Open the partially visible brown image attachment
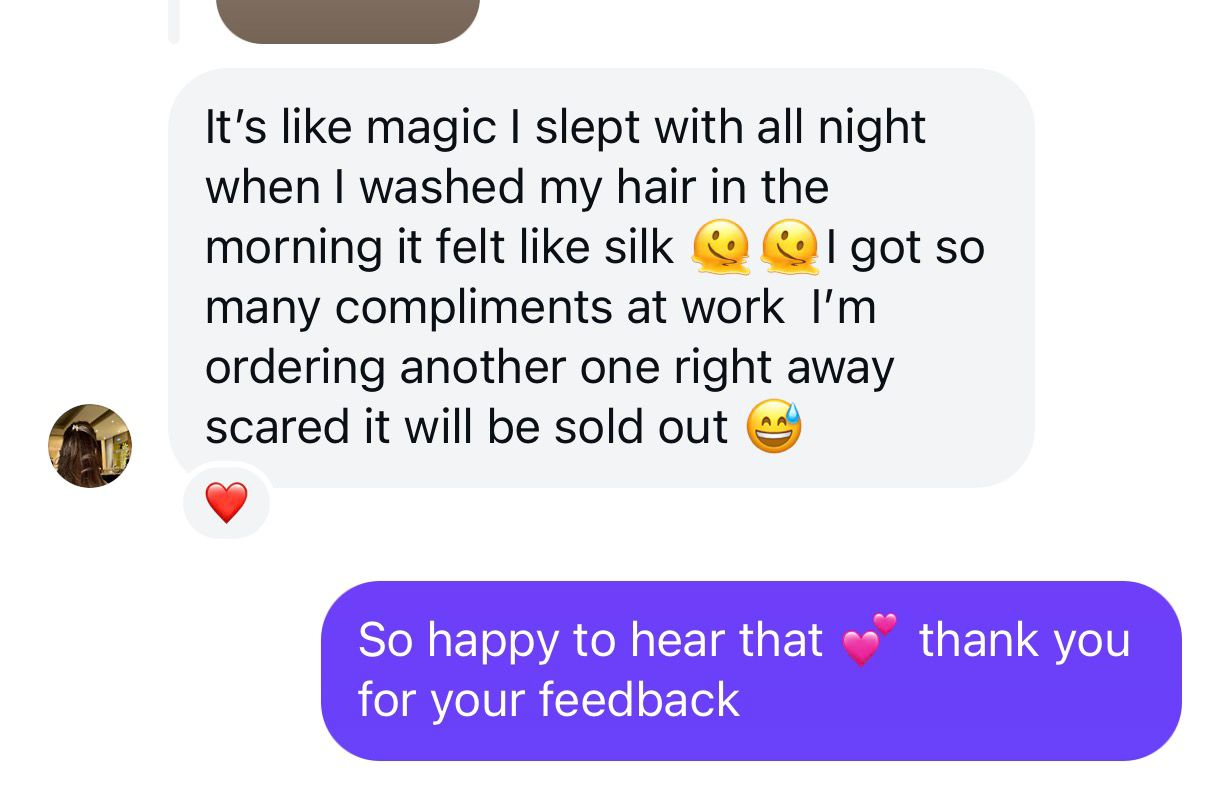Image resolution: width=1206 pixels, height=805 pixels. tap(348, 20)
